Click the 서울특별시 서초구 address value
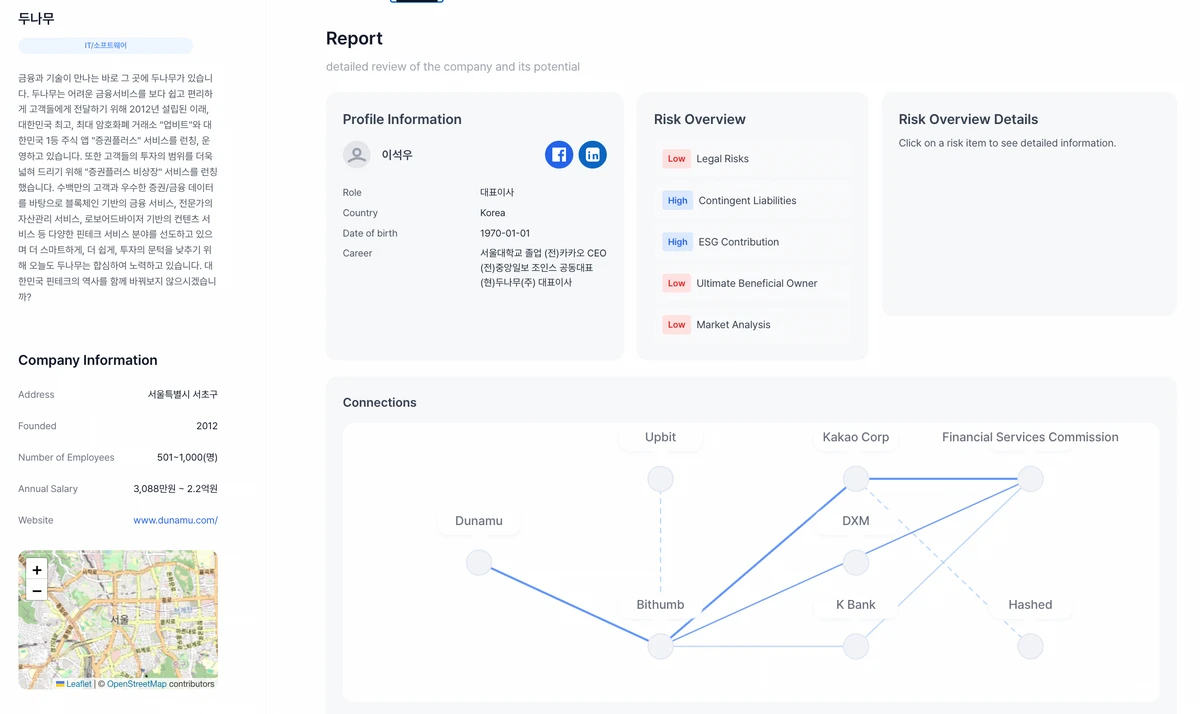The width and height of the screenshot is (1200, 714). tap(183, 395)
